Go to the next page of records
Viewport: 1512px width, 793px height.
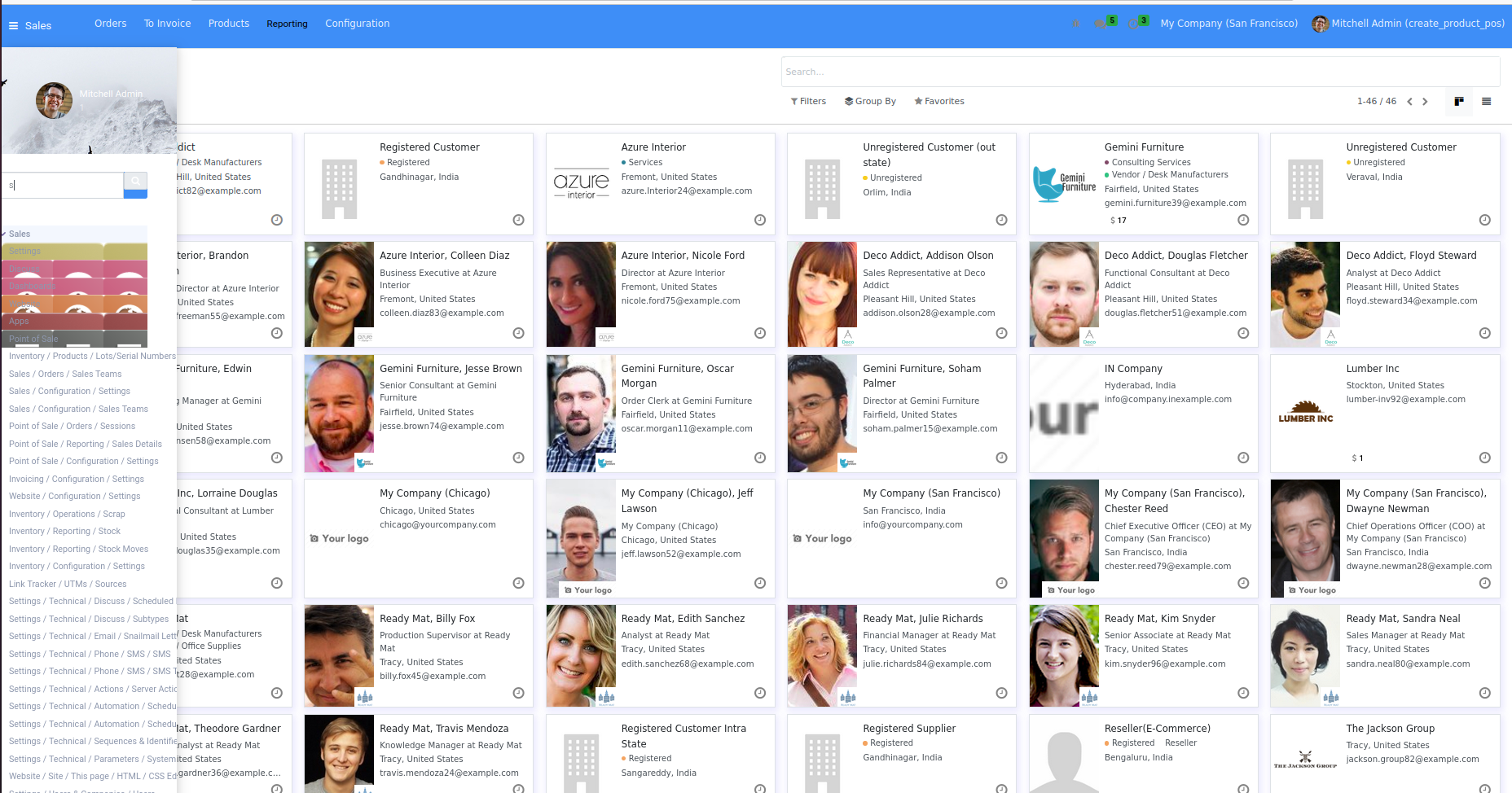click(1425, 102)
